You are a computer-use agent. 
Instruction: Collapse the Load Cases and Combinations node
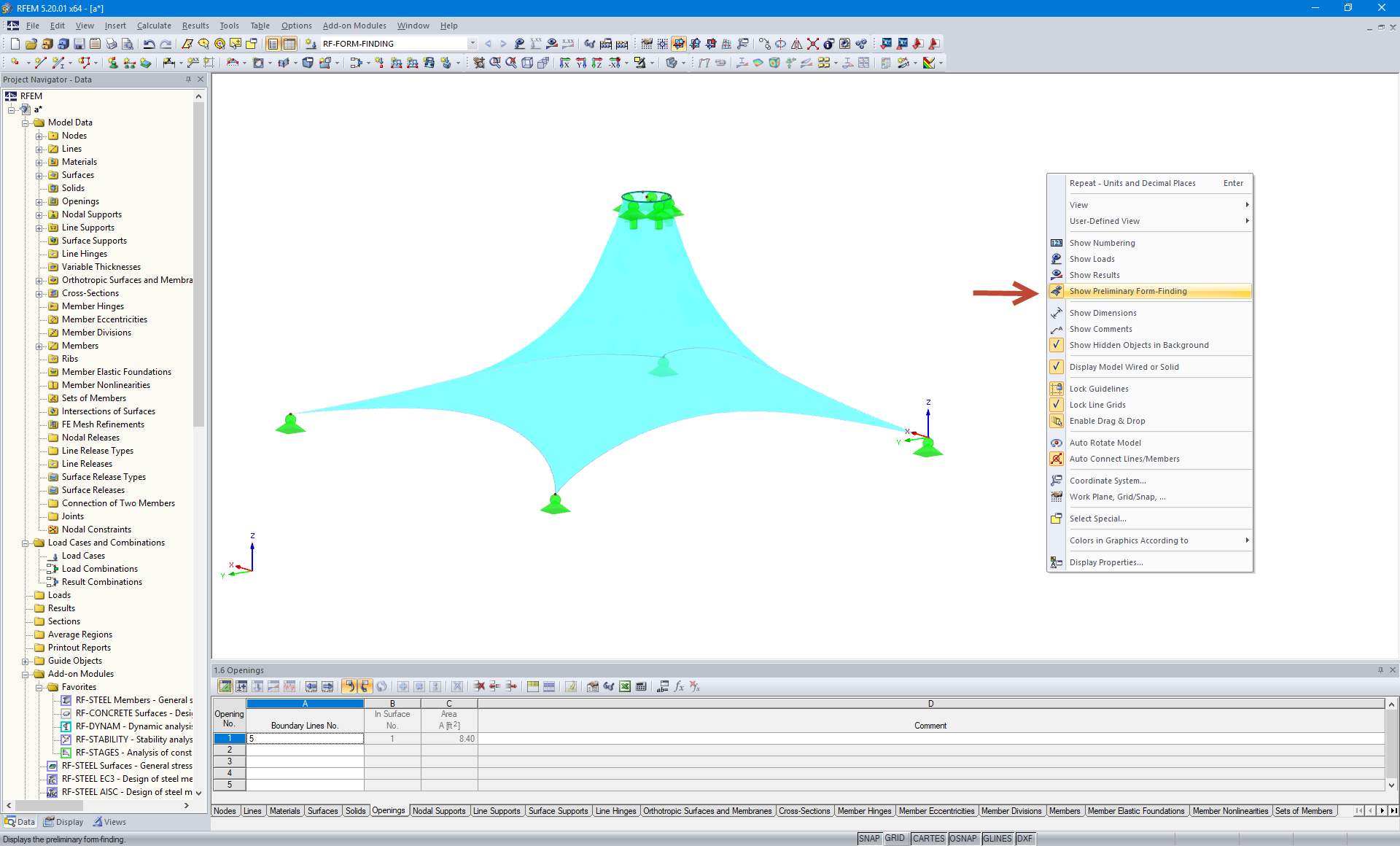26,543
